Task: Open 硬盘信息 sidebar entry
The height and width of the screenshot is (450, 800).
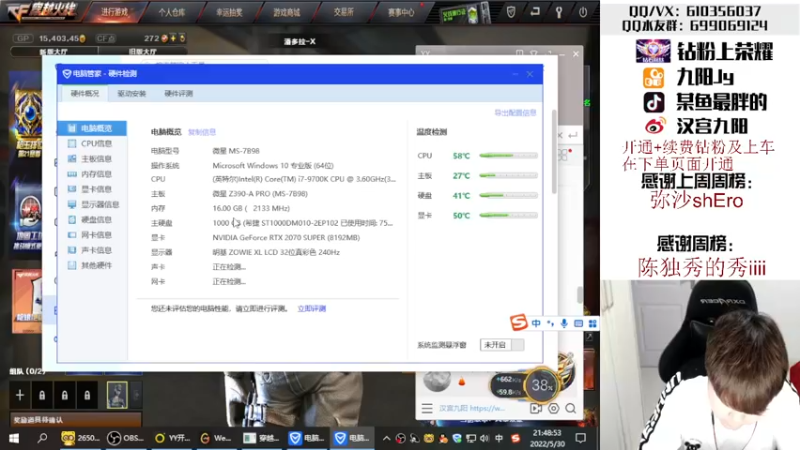Action: point(91,220)
